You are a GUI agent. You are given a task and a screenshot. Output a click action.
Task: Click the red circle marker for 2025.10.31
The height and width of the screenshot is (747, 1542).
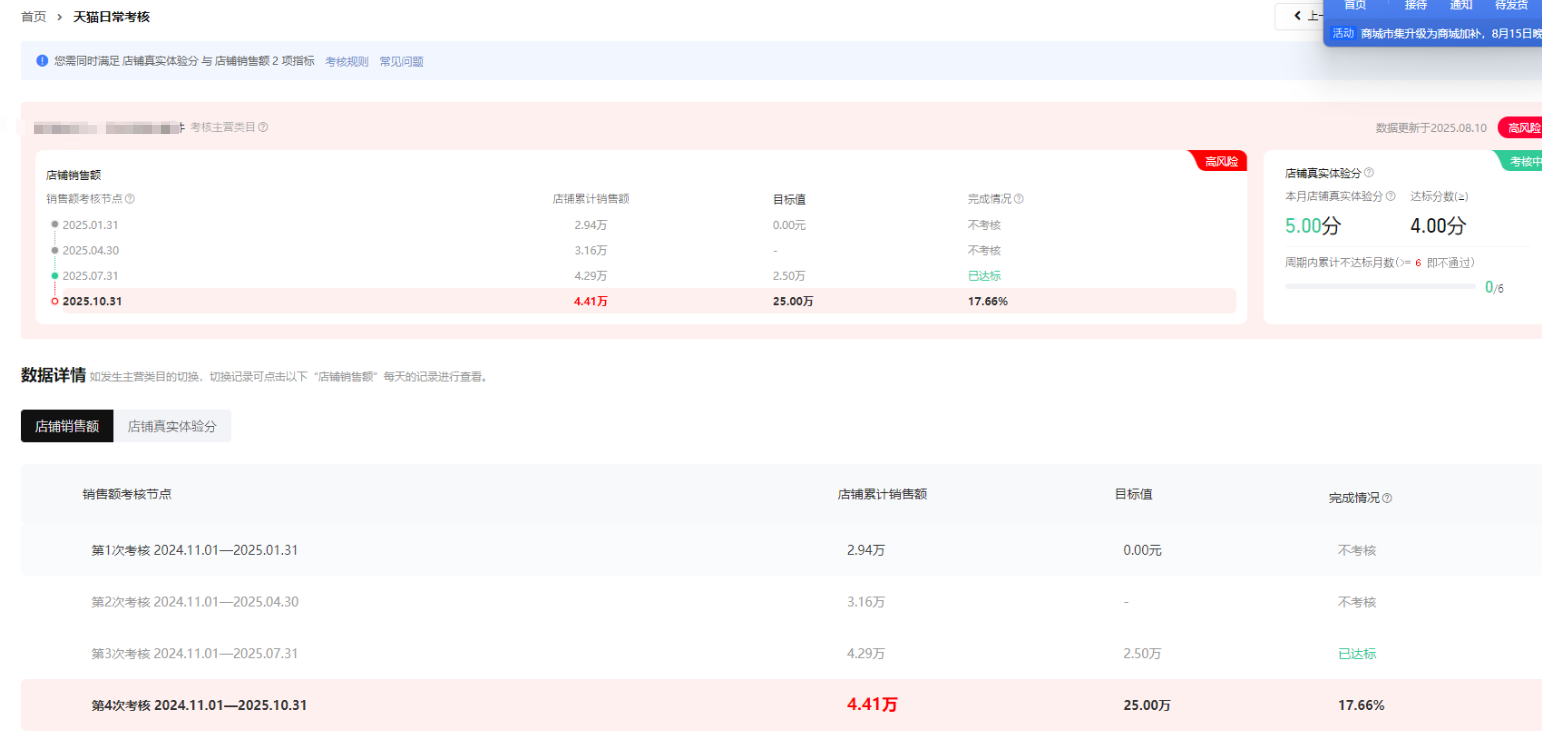click(x=55, y=301)
